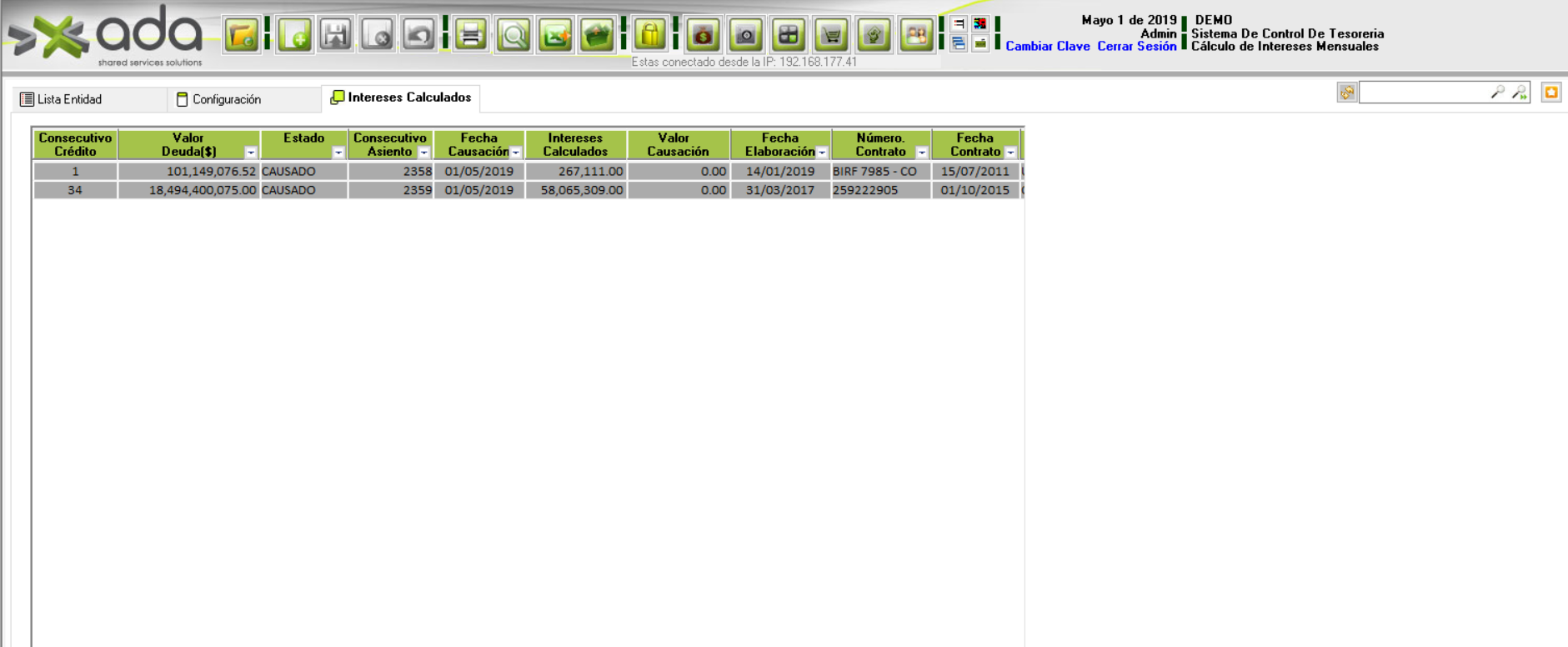Click the yellow padlock toolbar icon
The height and width of the screenshot is (647, 1568).
tap(650, 36)
